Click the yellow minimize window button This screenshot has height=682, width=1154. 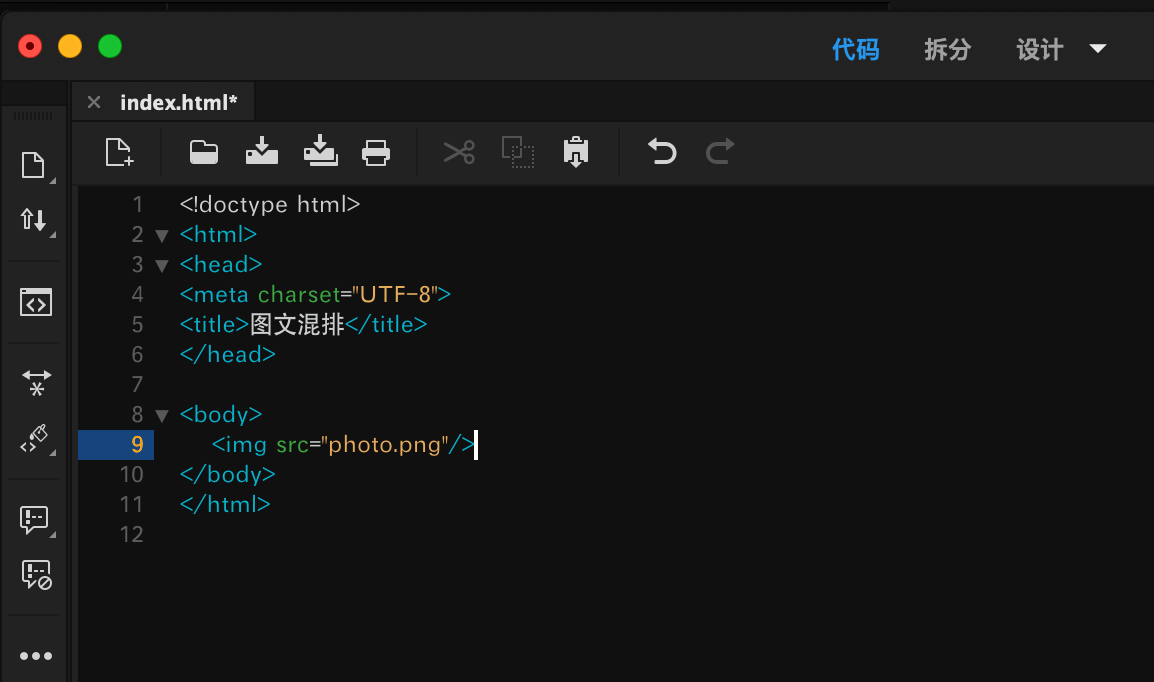point(70,46)
